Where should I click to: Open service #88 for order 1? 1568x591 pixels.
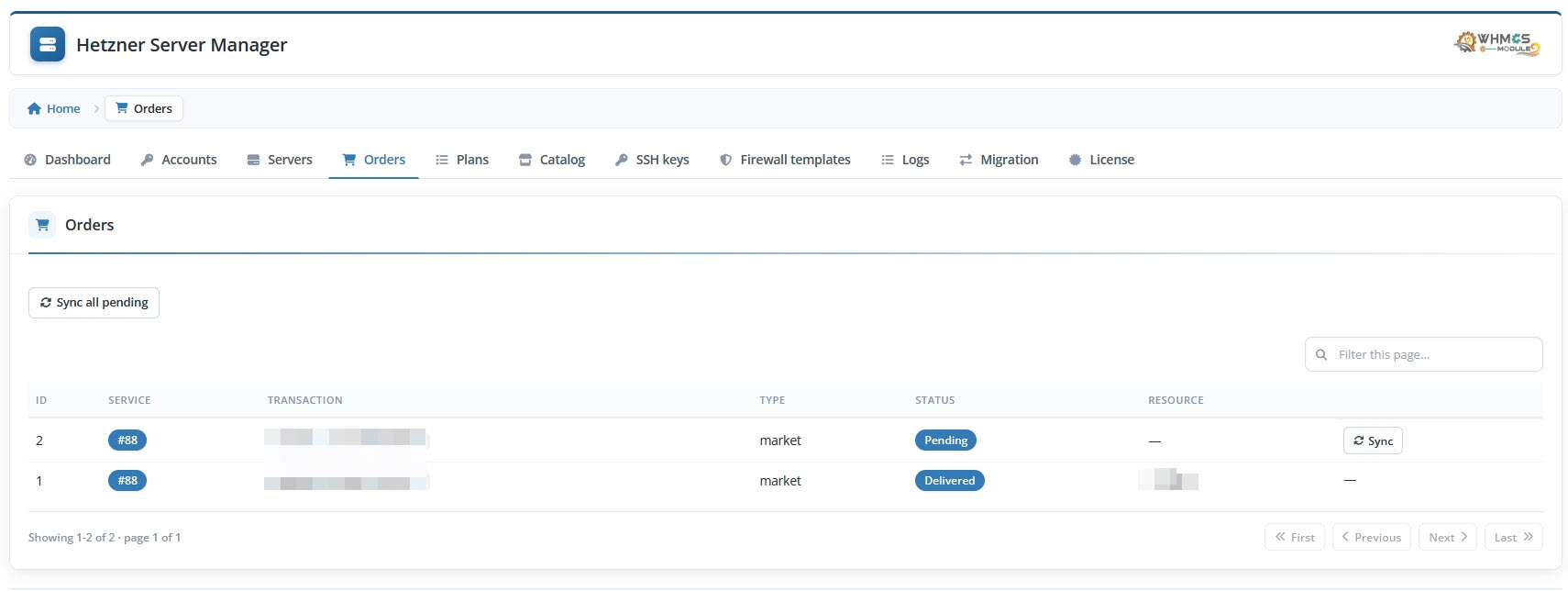click(x=127, y=480)
